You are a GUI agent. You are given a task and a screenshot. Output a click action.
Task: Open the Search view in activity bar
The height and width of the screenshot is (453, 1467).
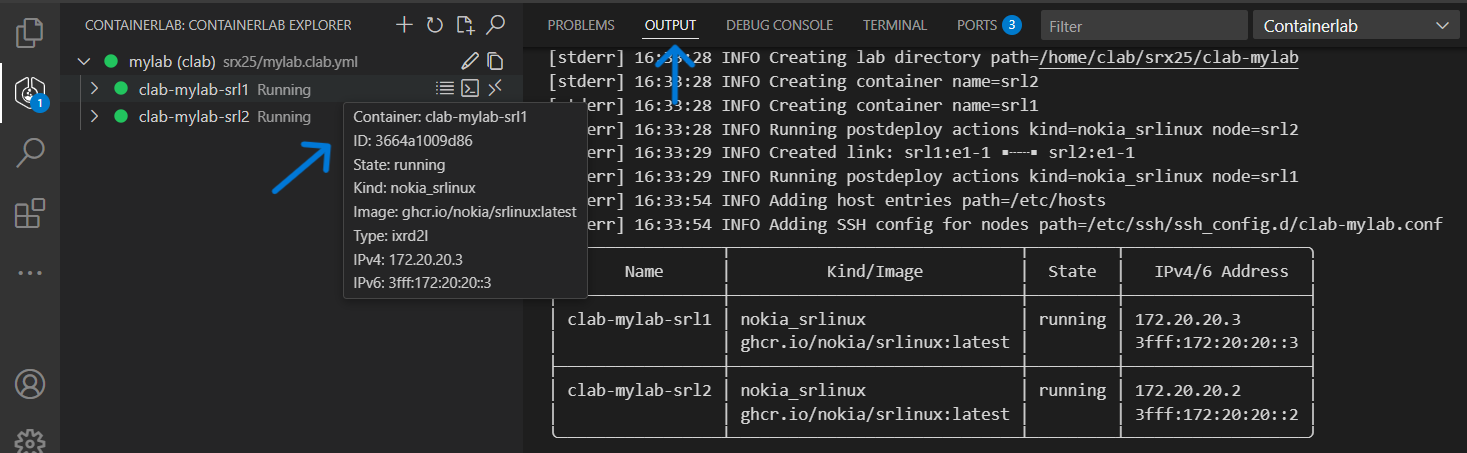30,153
